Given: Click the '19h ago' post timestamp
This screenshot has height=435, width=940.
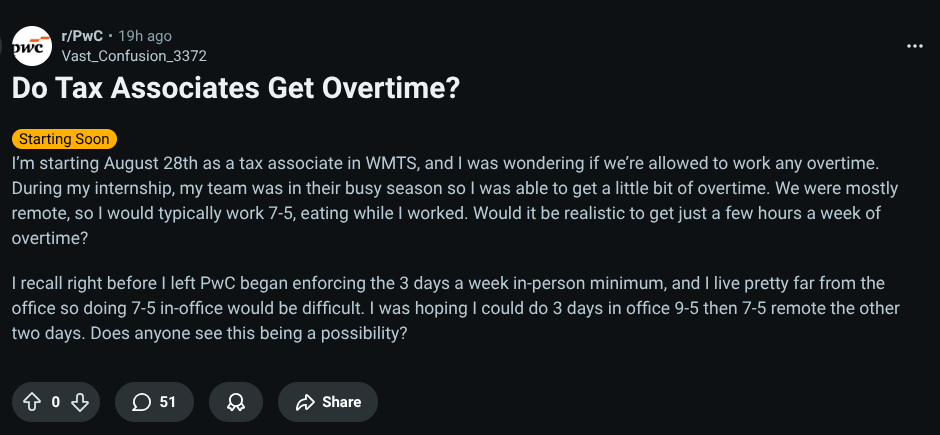Looking at the screenshot, I should tap(145, 36).
